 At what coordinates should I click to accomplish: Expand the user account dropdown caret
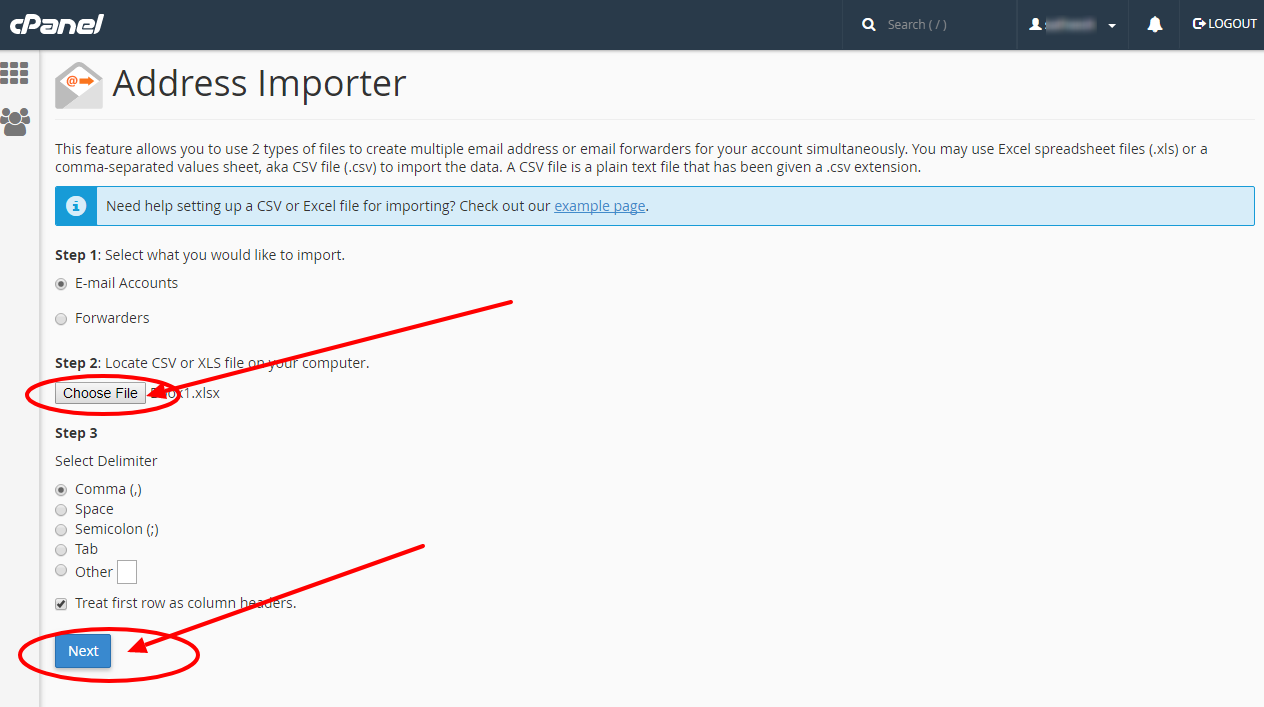[x=1112, y=26]
